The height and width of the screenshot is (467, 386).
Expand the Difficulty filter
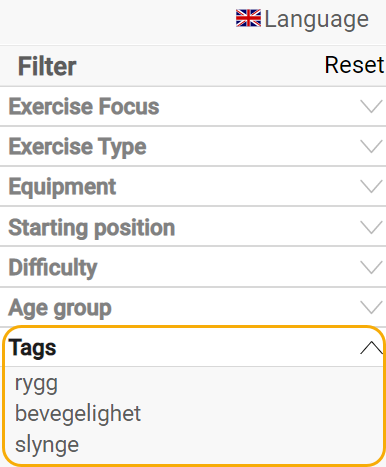tap(193, 267)
